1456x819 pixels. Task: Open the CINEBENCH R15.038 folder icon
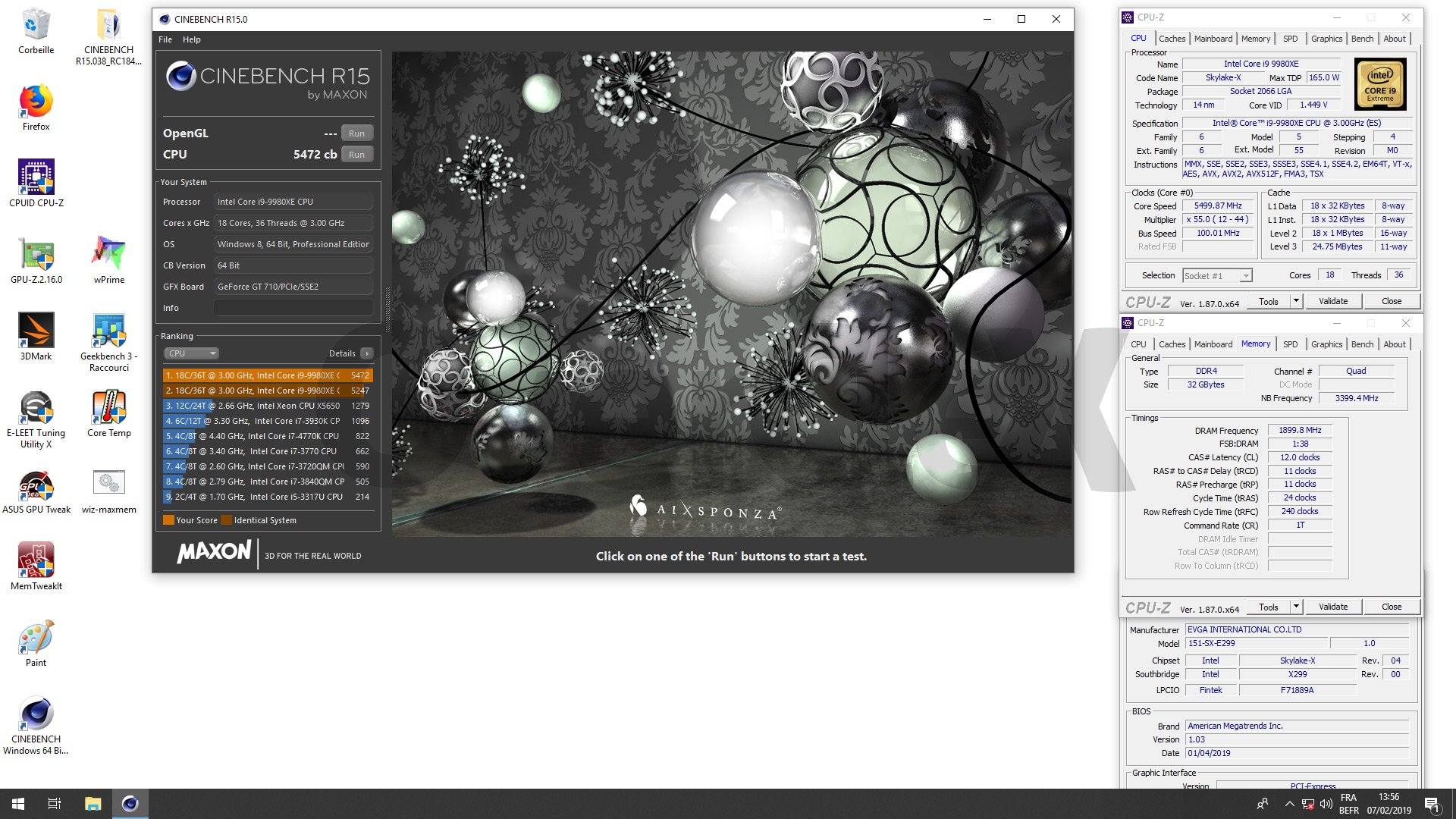[x=108, y=36]
